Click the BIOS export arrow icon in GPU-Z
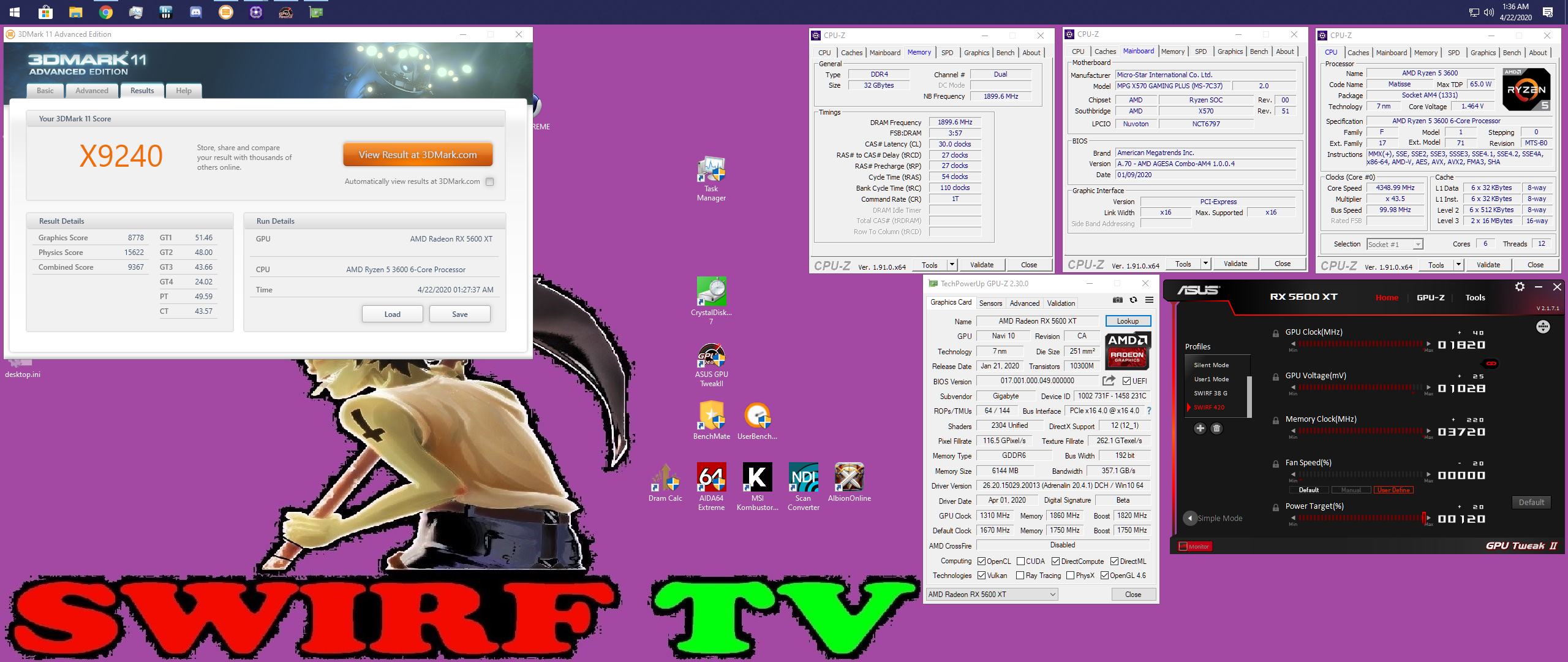 pos(1109,381)
